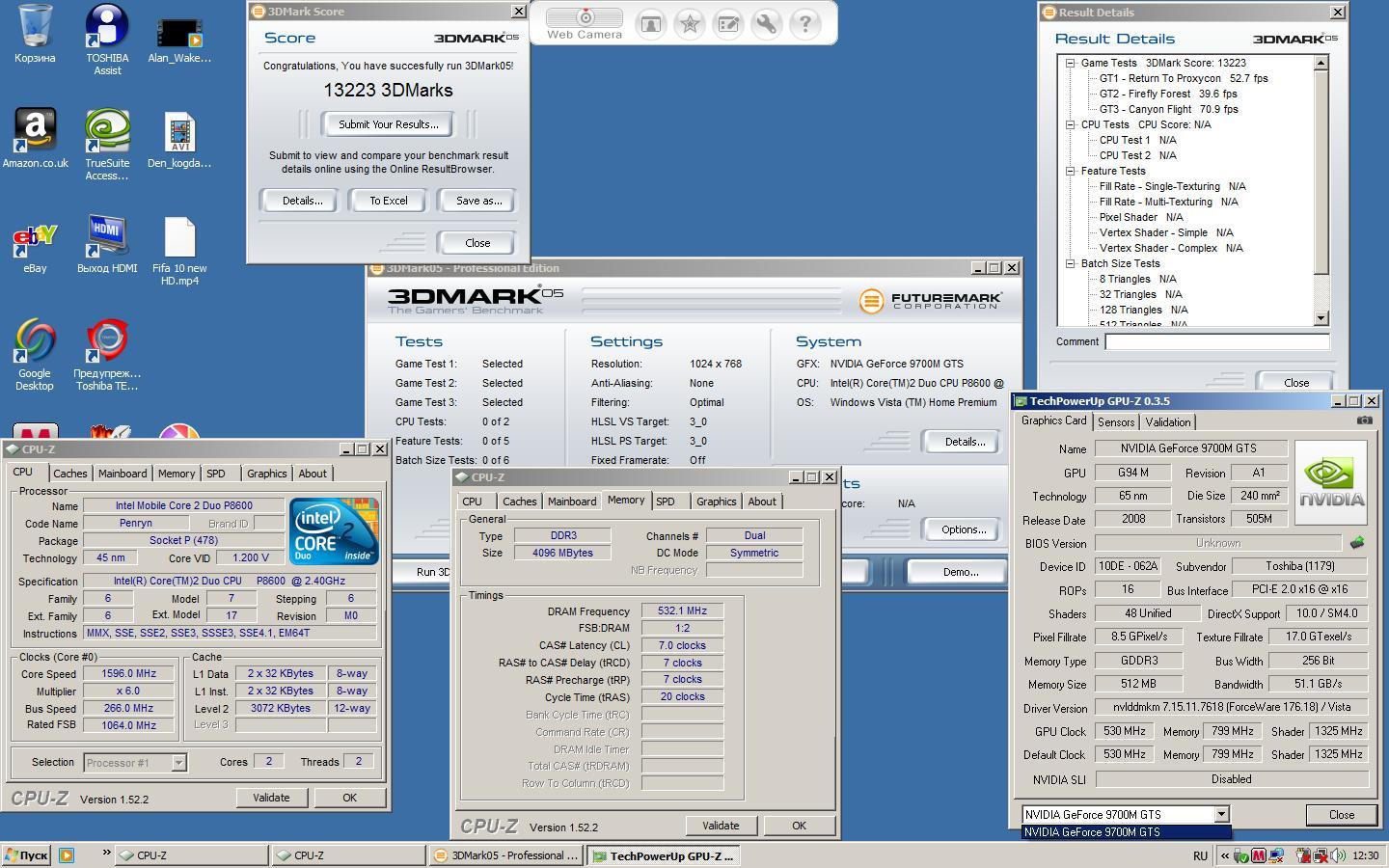Click the RU language indicator

(x=1200, y=855)
